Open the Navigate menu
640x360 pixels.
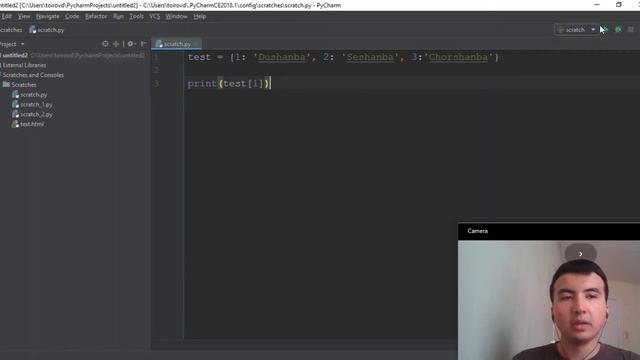(x=47, y=16)
